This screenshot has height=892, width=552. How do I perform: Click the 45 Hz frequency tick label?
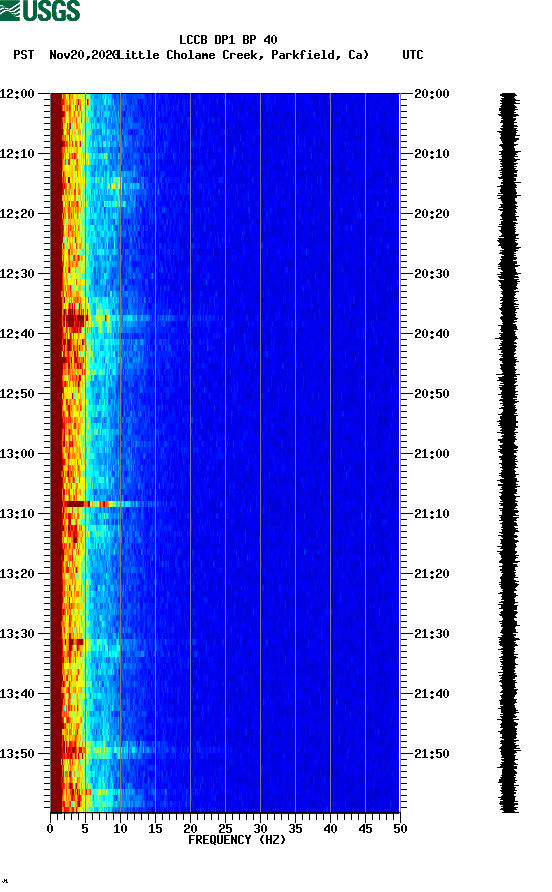[x=365, y=829]
